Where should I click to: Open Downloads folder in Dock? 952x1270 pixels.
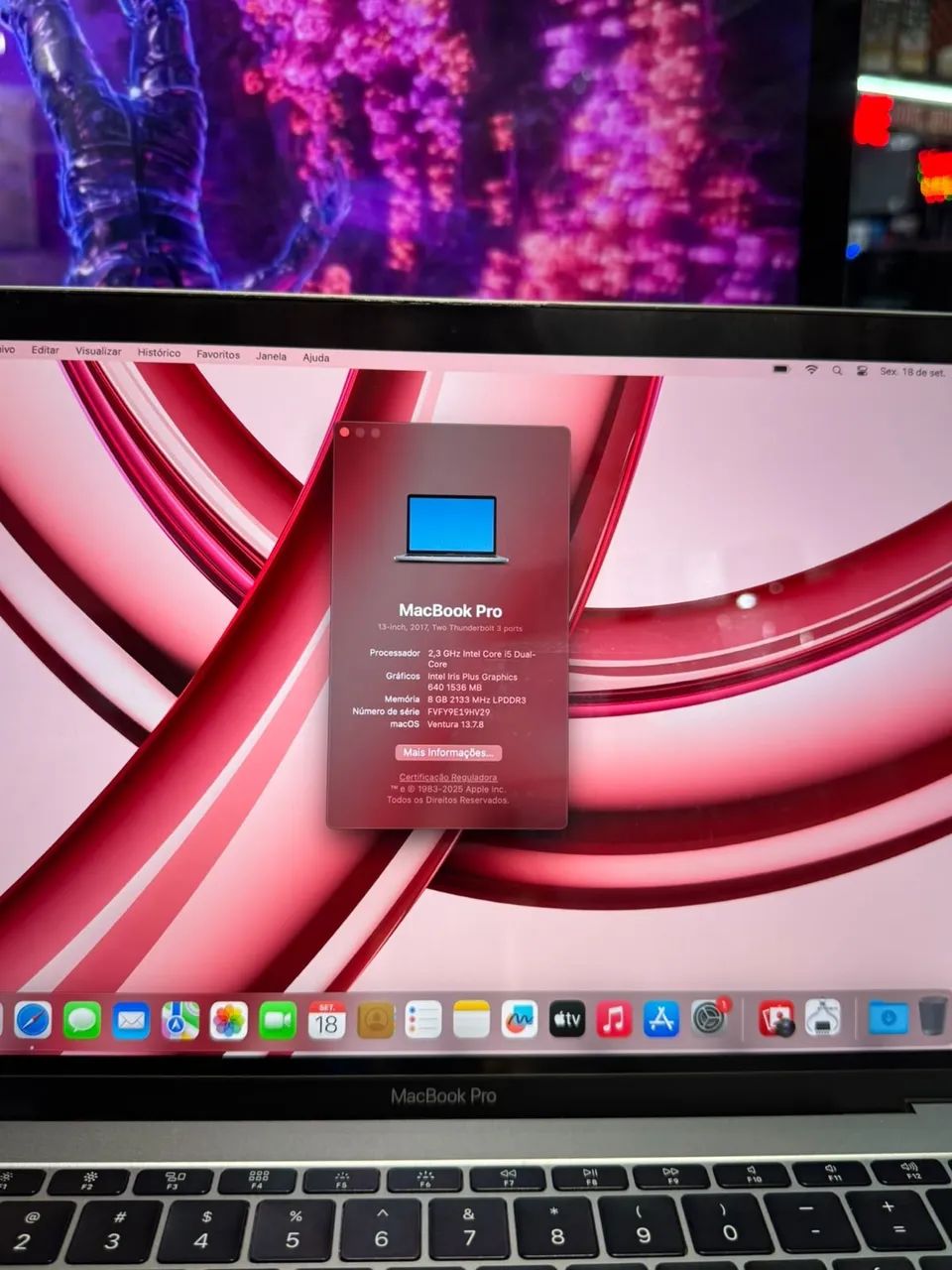tap(888, 1017)
